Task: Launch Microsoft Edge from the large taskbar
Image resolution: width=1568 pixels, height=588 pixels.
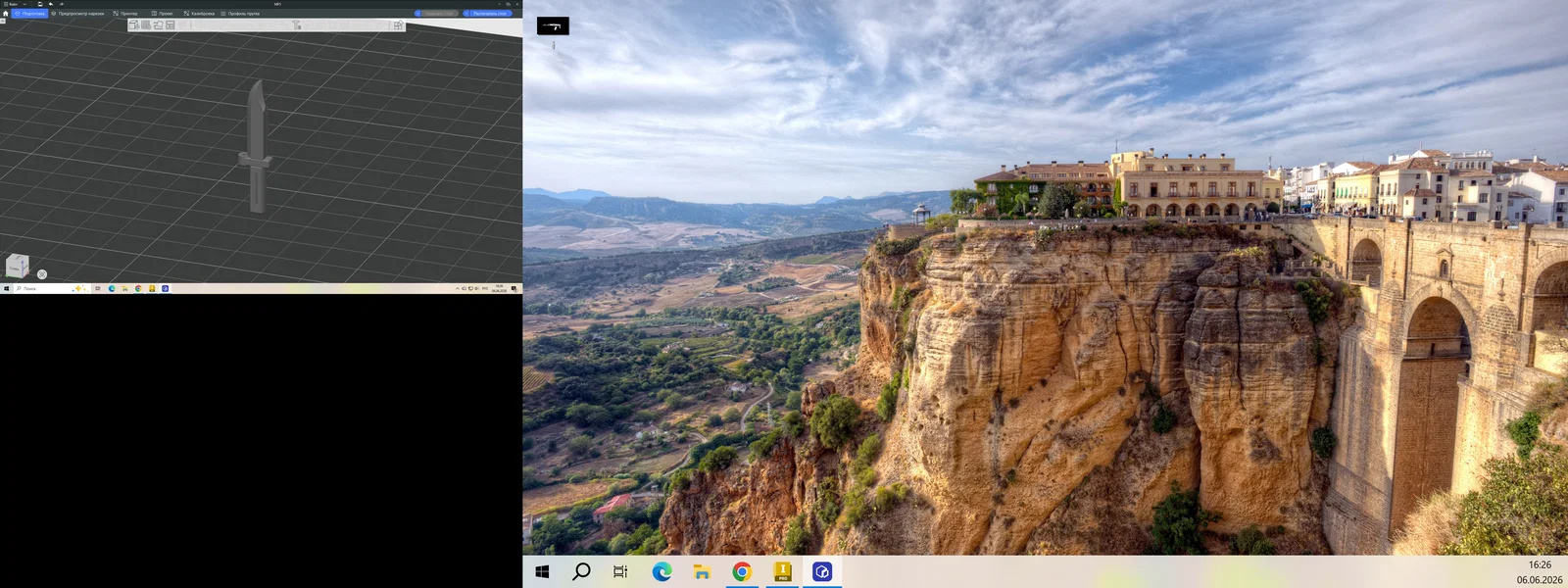Action: click(661, 571)
